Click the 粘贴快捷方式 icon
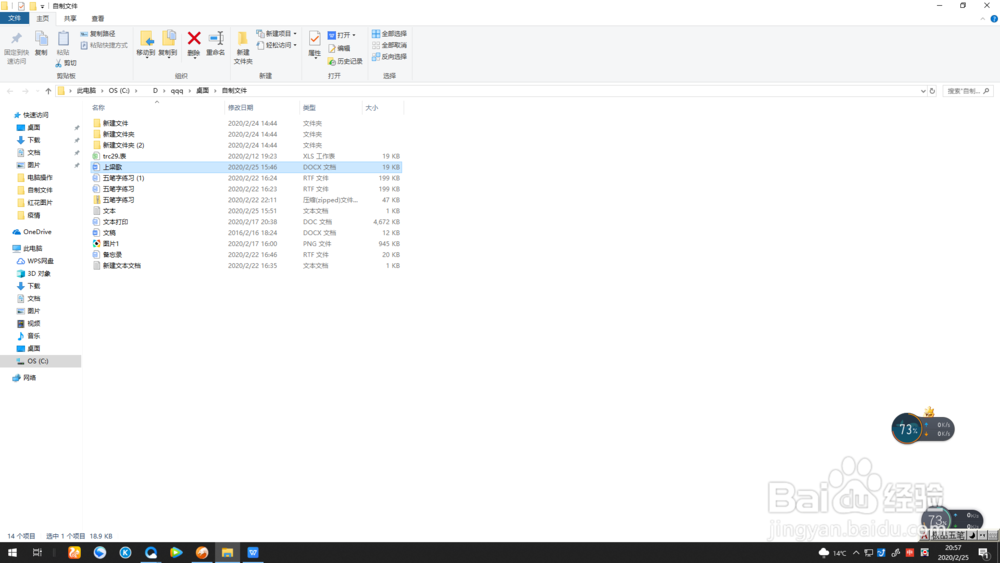Screen dimensions: 1000x563 pyautogui.click(x=84, y=45)
